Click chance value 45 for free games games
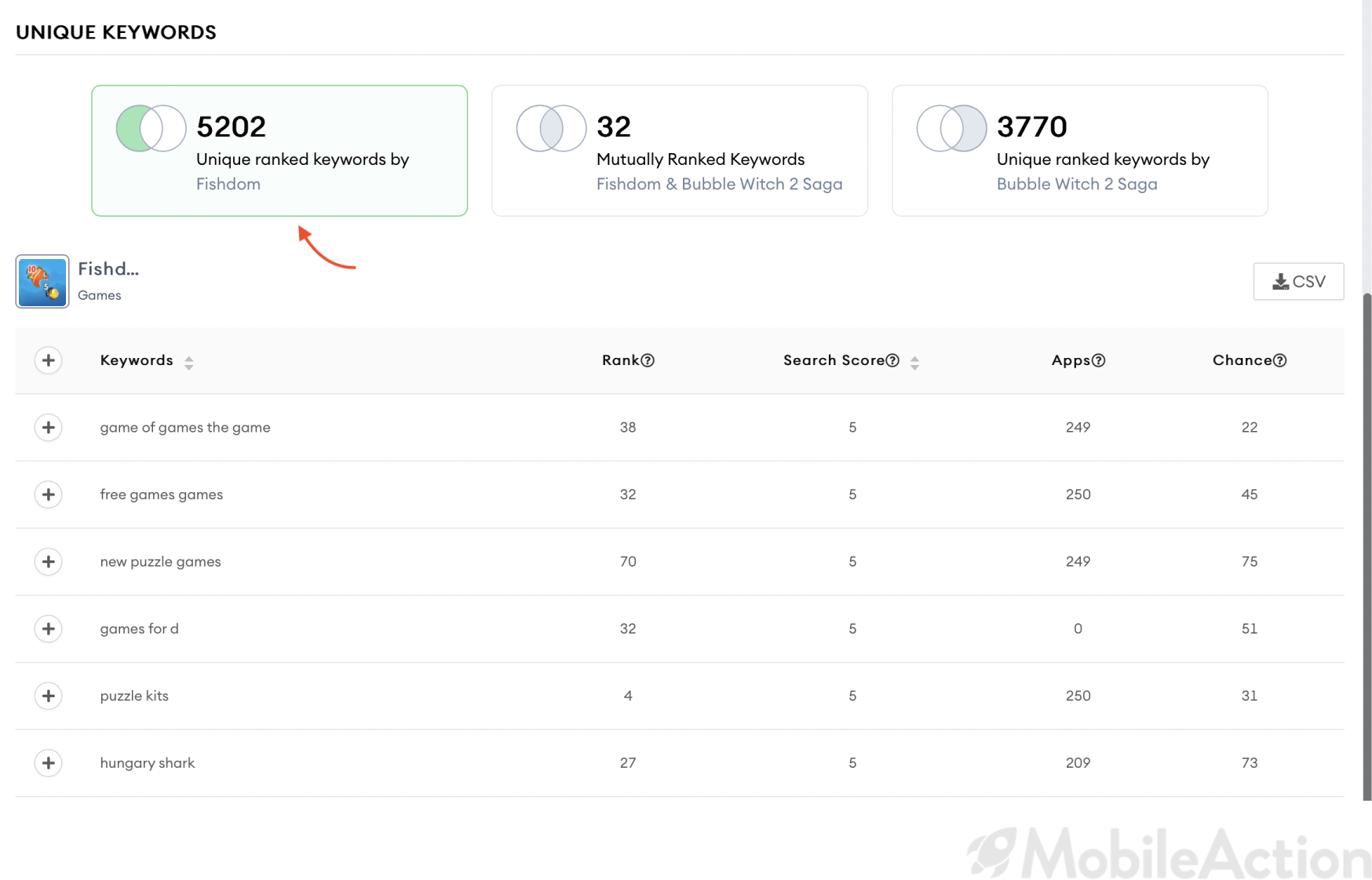Viewport: 1372px width, 880px height. pyautogui.click(x=1250, y=495)
